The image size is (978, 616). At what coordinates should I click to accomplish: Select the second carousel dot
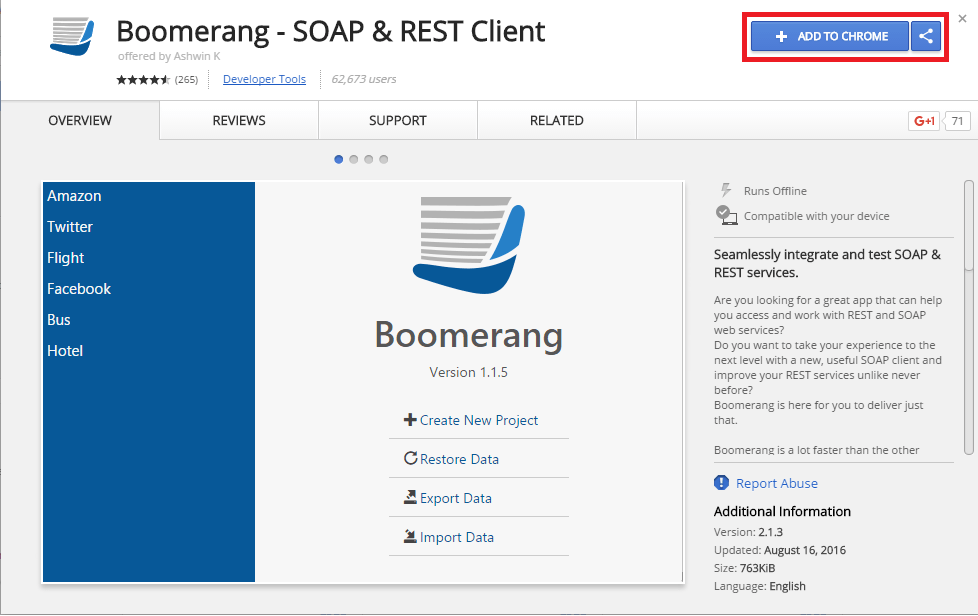point(353,158)
